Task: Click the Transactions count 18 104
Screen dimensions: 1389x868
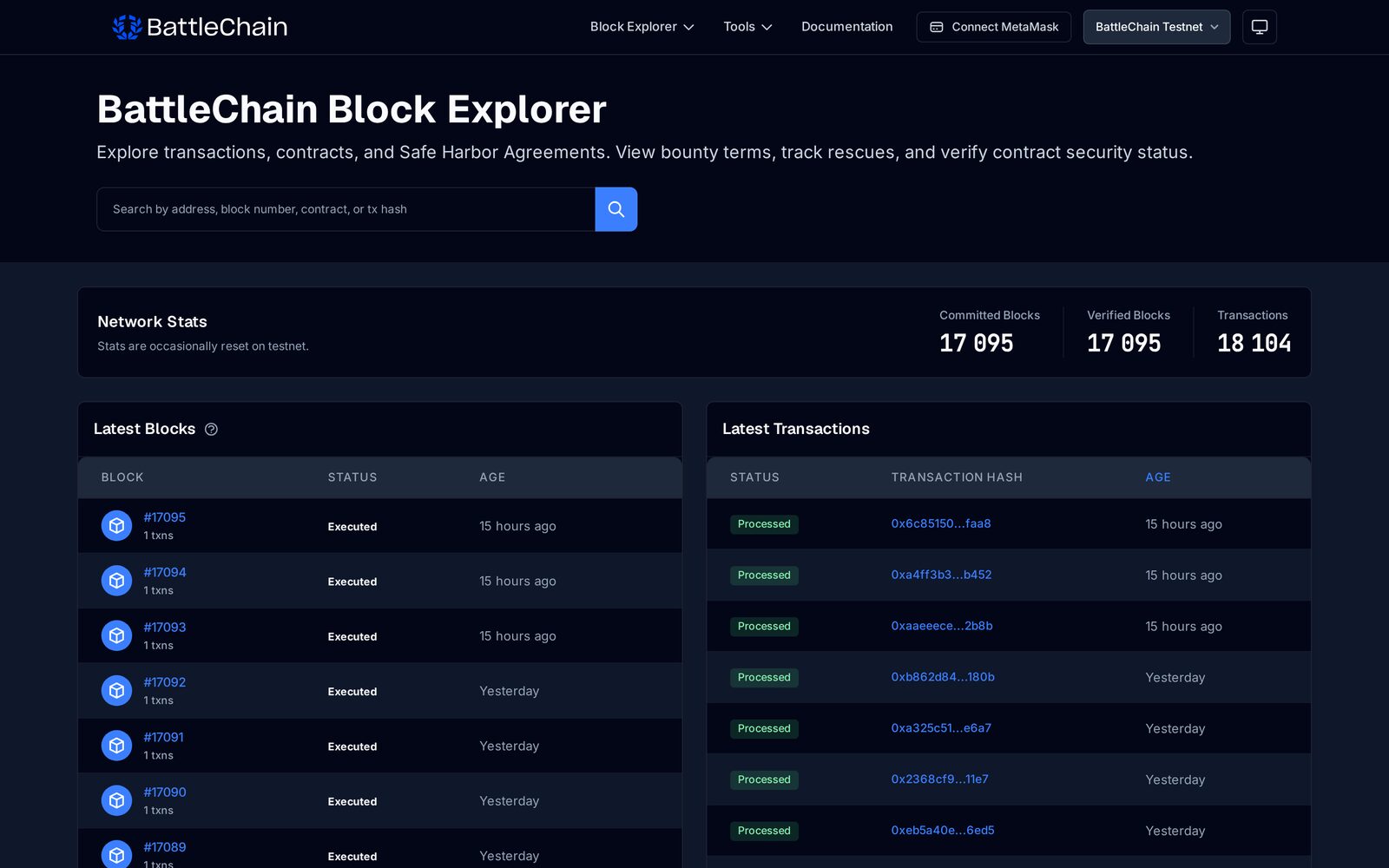Action: pos(1254,343)
